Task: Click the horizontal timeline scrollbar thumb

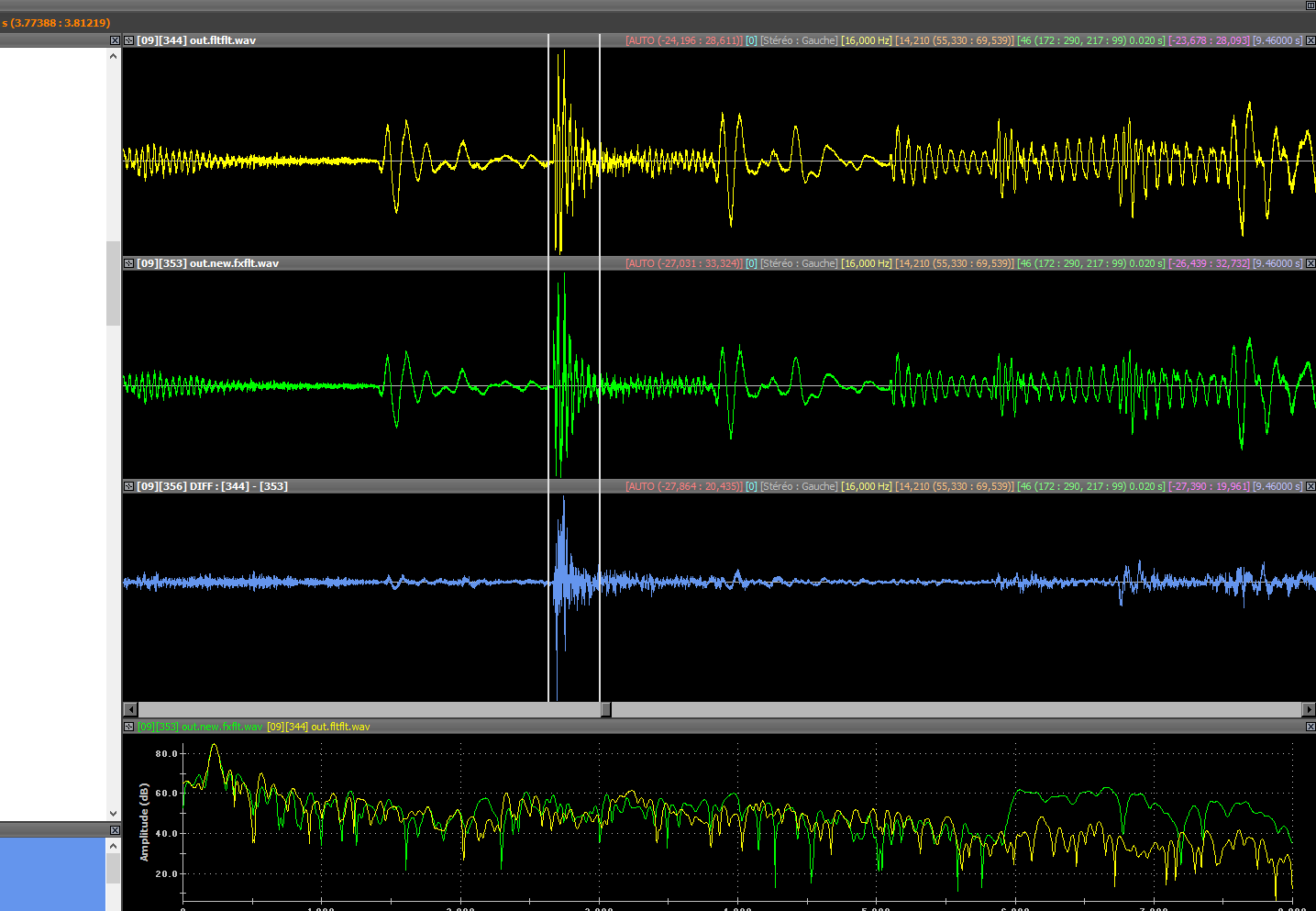Action: point(605,709)
